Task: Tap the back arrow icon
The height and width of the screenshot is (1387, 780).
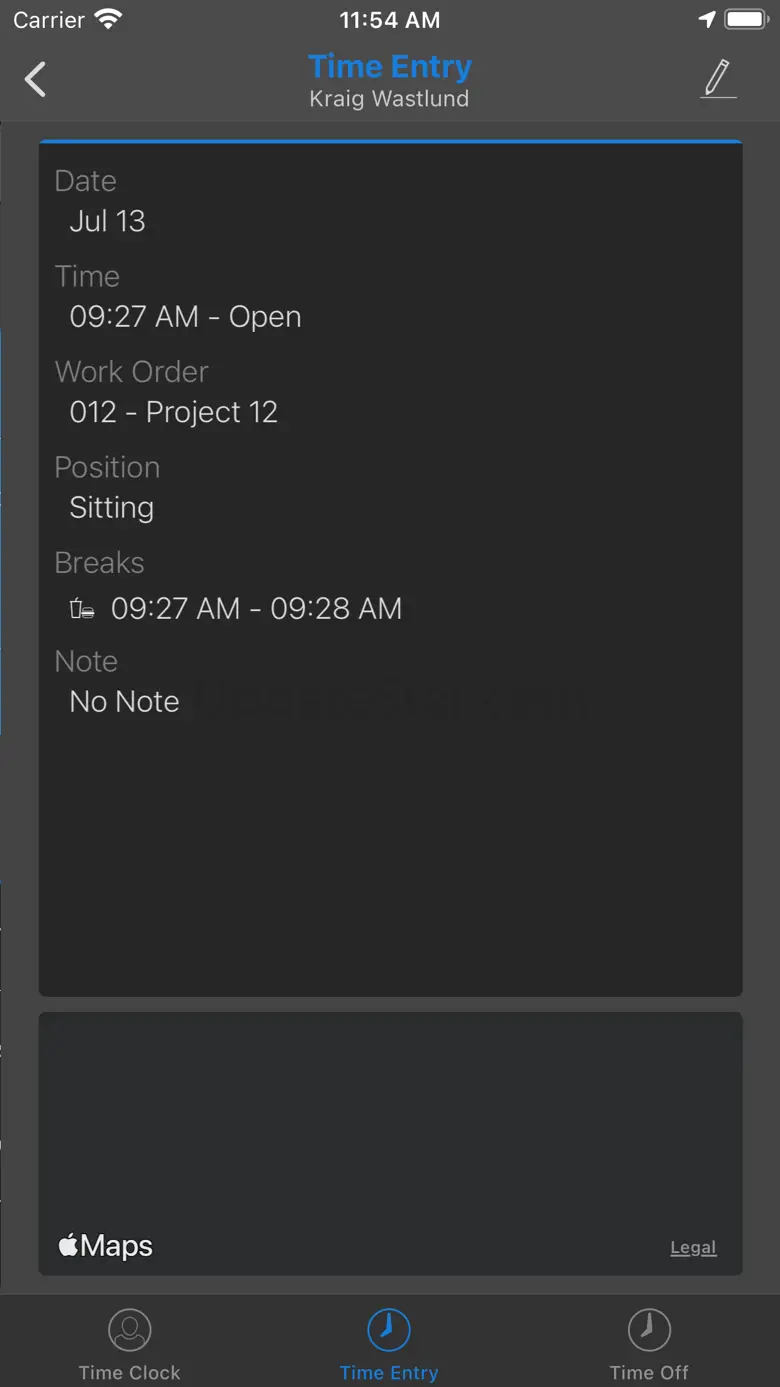Action: coord(36,80)
